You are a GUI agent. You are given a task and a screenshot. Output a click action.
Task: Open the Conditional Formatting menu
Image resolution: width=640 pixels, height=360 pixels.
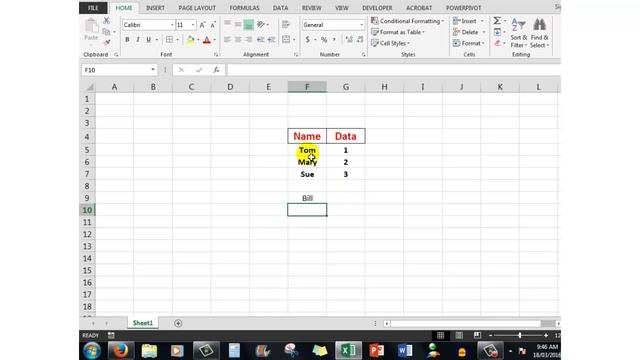pos(407,21)
